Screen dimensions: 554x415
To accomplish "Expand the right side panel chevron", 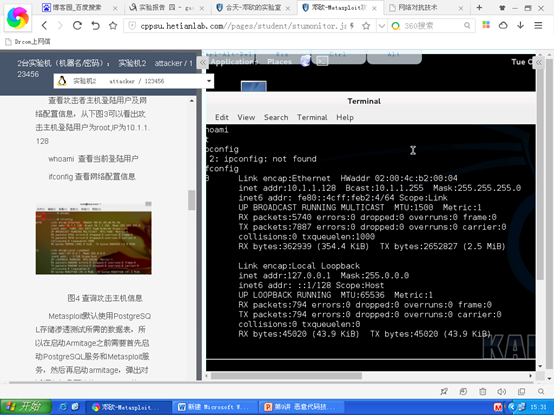I will pos(539,63).
